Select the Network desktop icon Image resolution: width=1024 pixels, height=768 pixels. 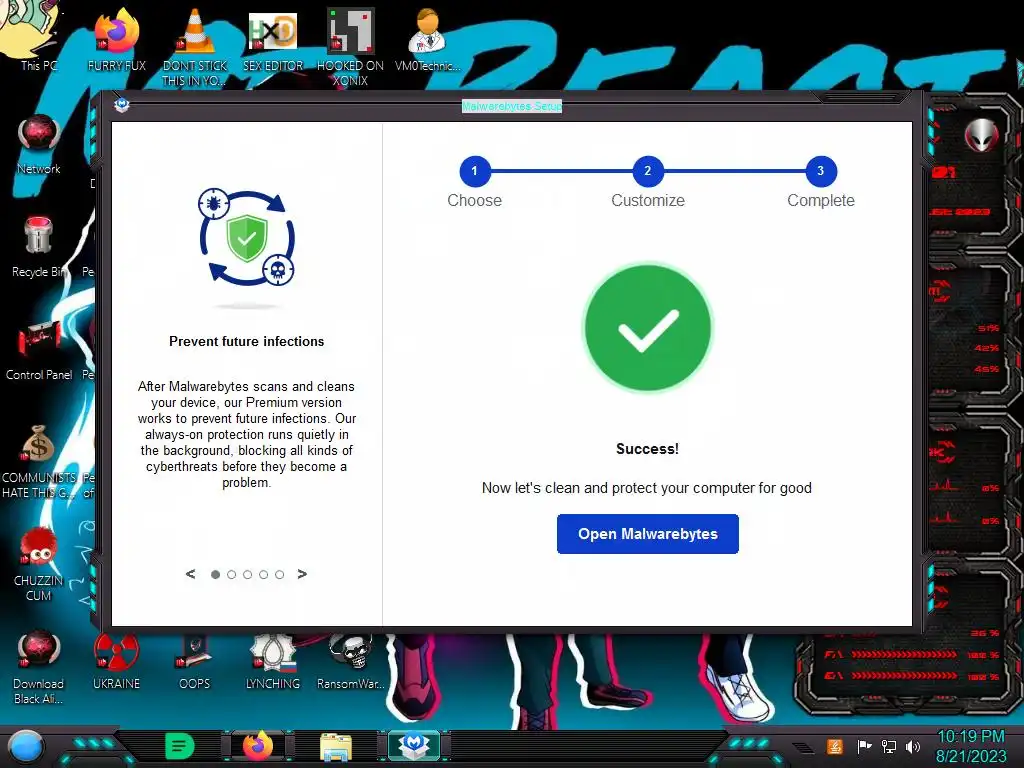coord(39,144)
